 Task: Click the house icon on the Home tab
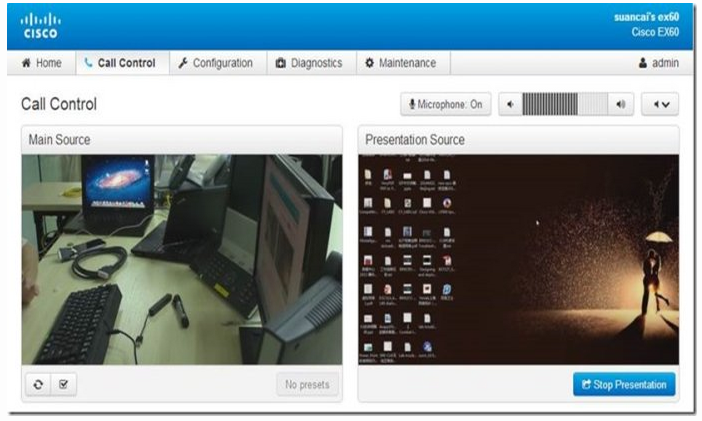(x=26, y=63)
